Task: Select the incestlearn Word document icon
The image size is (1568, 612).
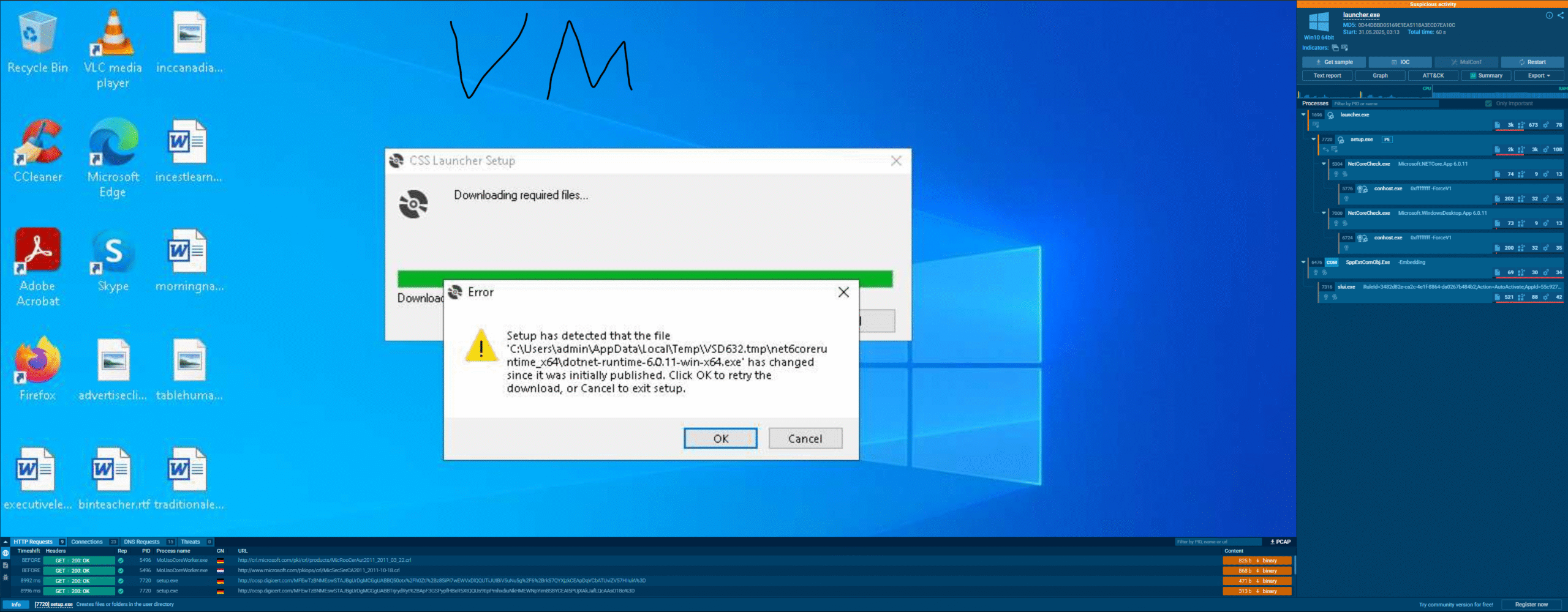Action: coord(188,152)
